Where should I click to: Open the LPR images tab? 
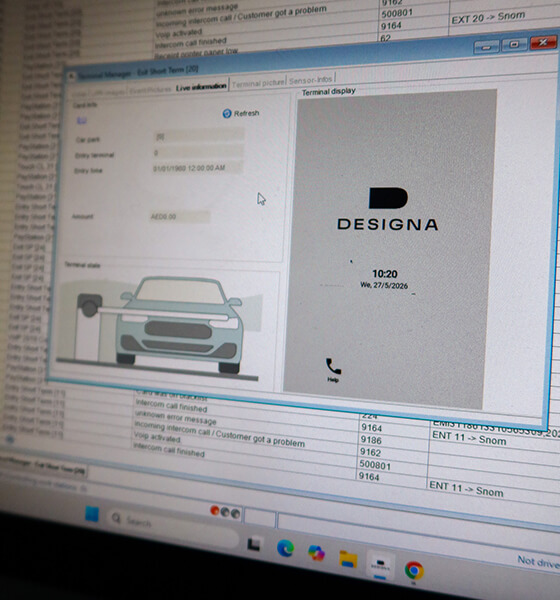109,92
